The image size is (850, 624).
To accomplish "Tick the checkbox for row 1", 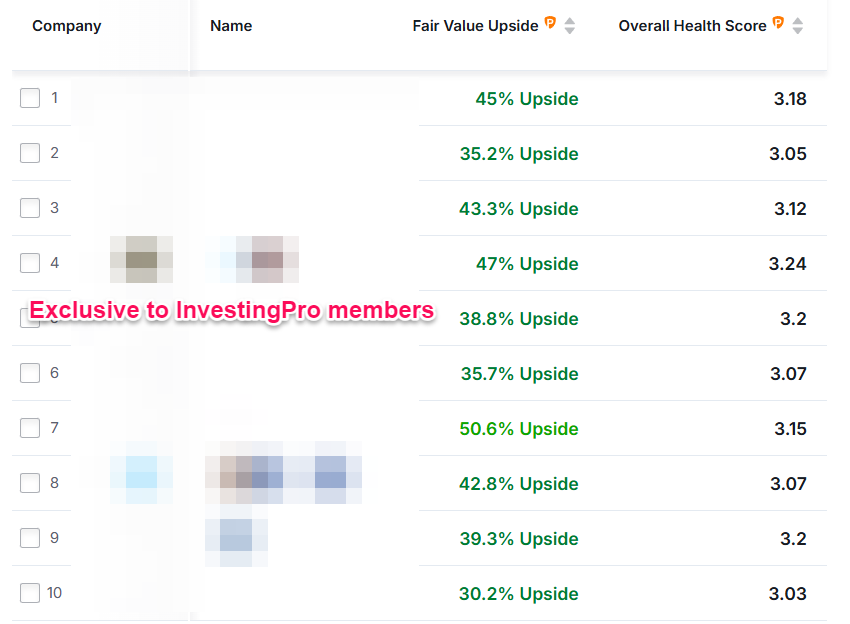I will point(30,98).
